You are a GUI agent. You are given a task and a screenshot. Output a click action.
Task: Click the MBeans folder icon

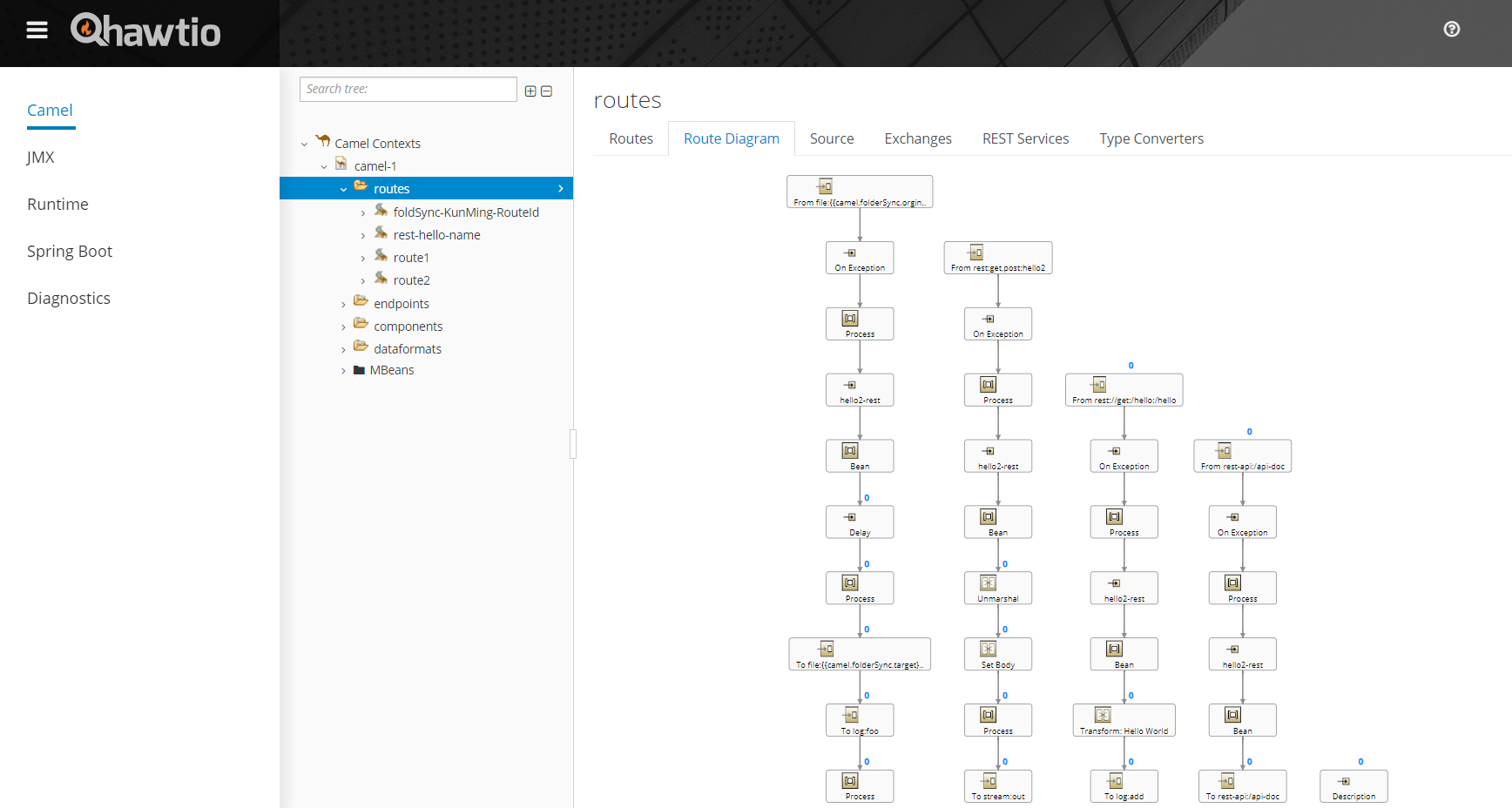coord(360,369)
